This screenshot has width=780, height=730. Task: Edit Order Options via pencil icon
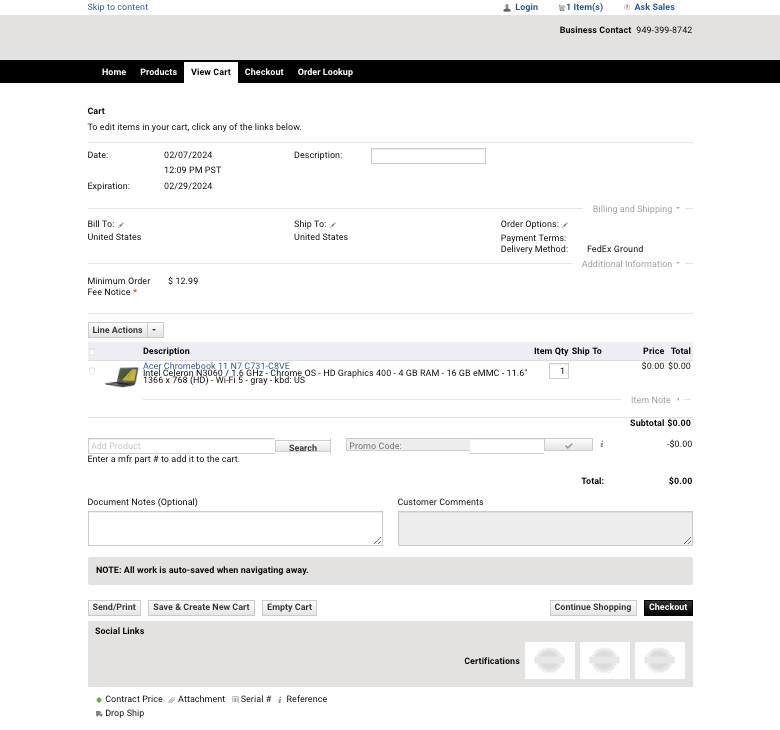565,225
